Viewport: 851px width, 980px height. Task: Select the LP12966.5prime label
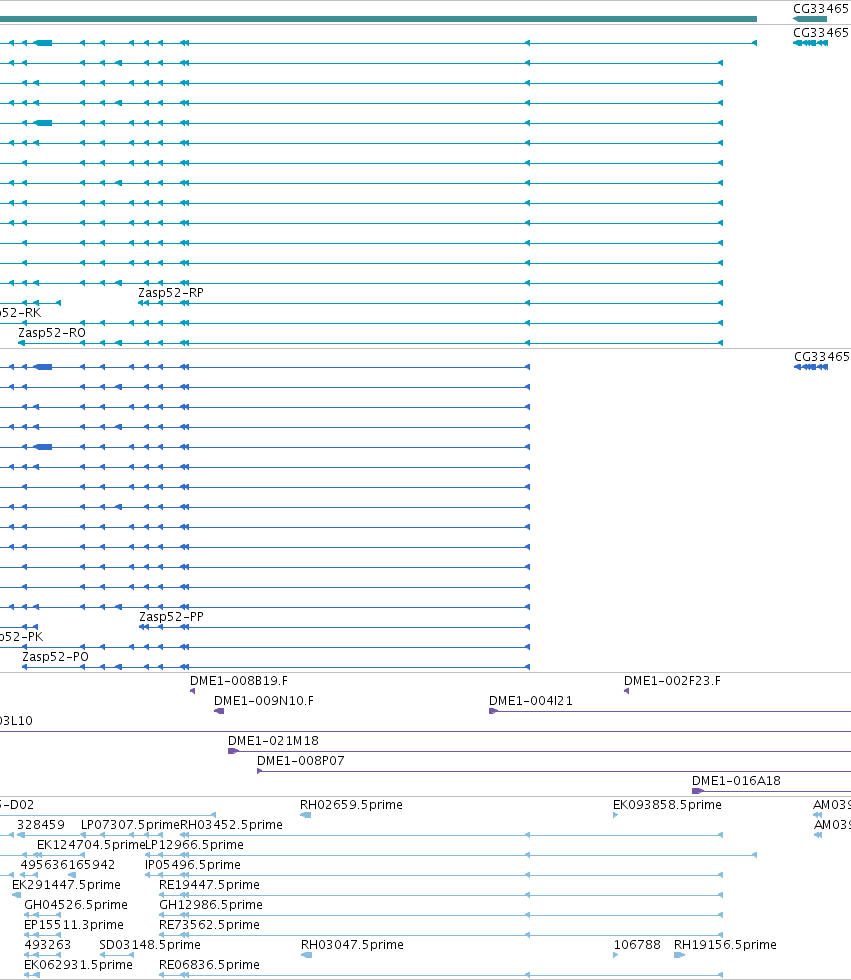[x=195, y=844]
